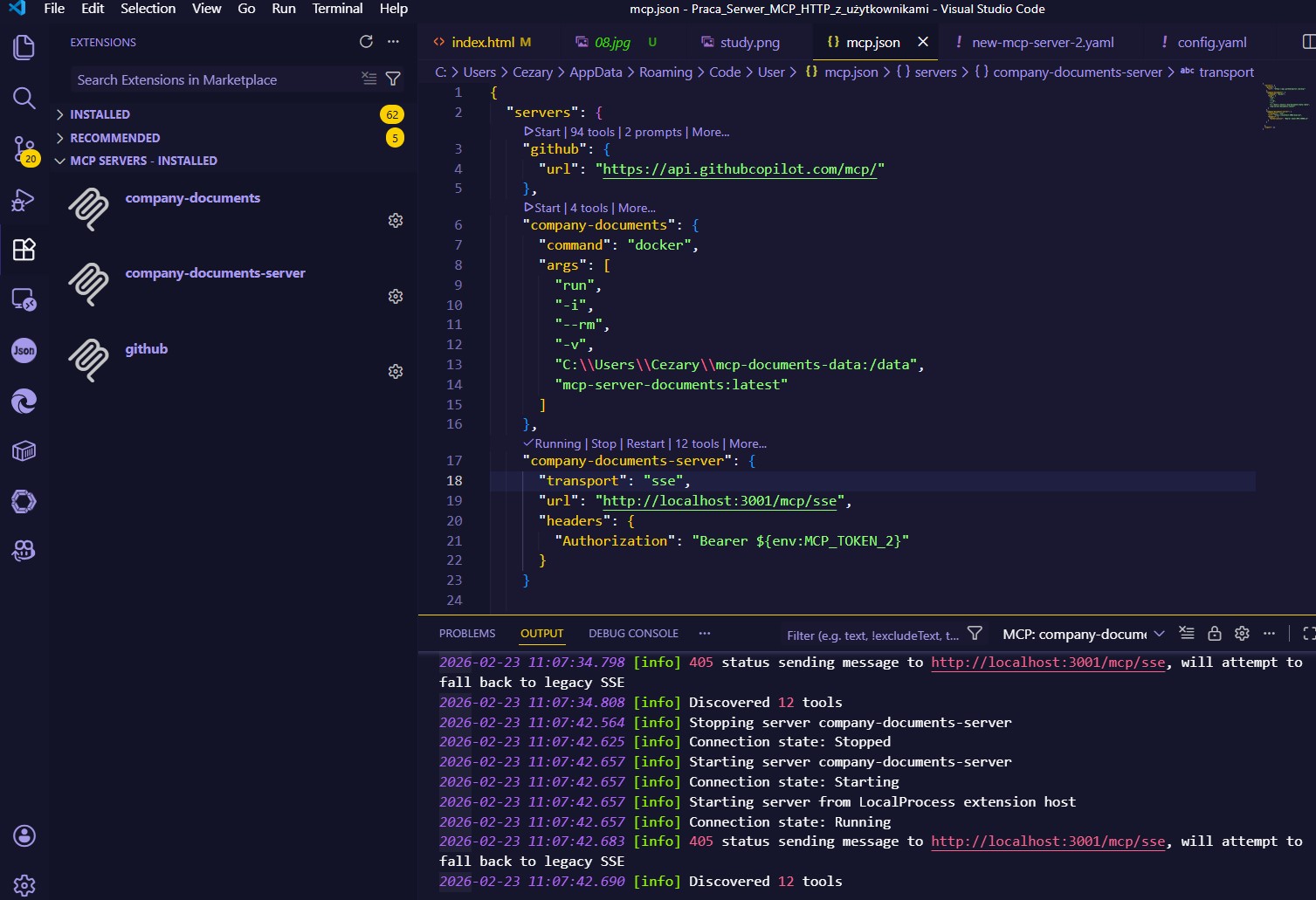Start the github MCP server via code lens
1316x900 pixels.
(542, 133)
